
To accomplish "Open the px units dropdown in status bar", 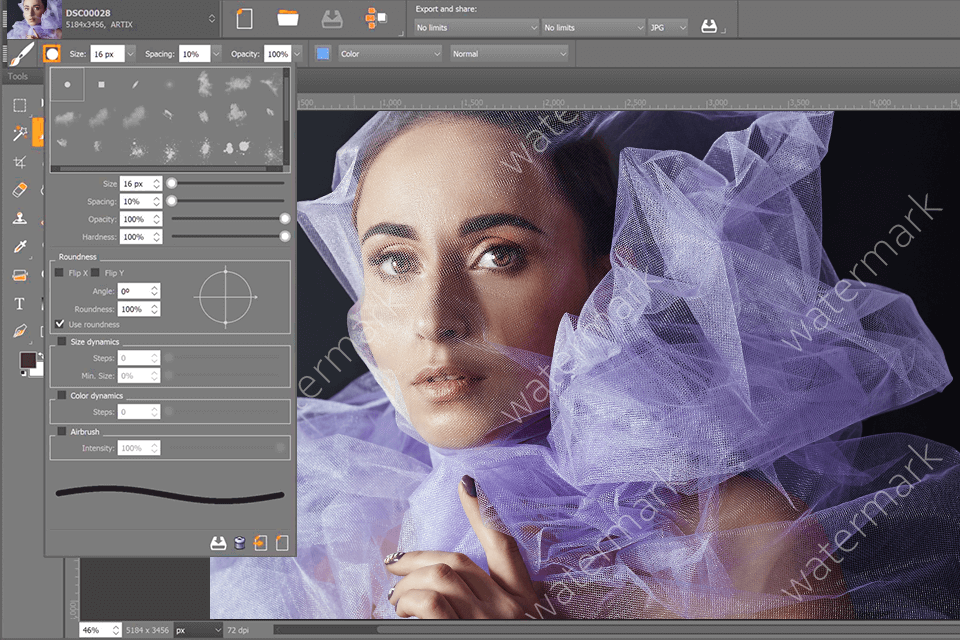I will tap(197, 630).
